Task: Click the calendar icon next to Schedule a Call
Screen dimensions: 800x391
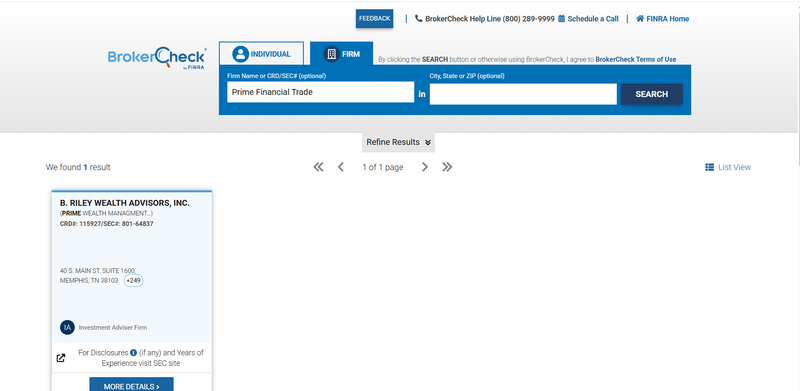Action: pyautogui.click(x=561, y=18)
